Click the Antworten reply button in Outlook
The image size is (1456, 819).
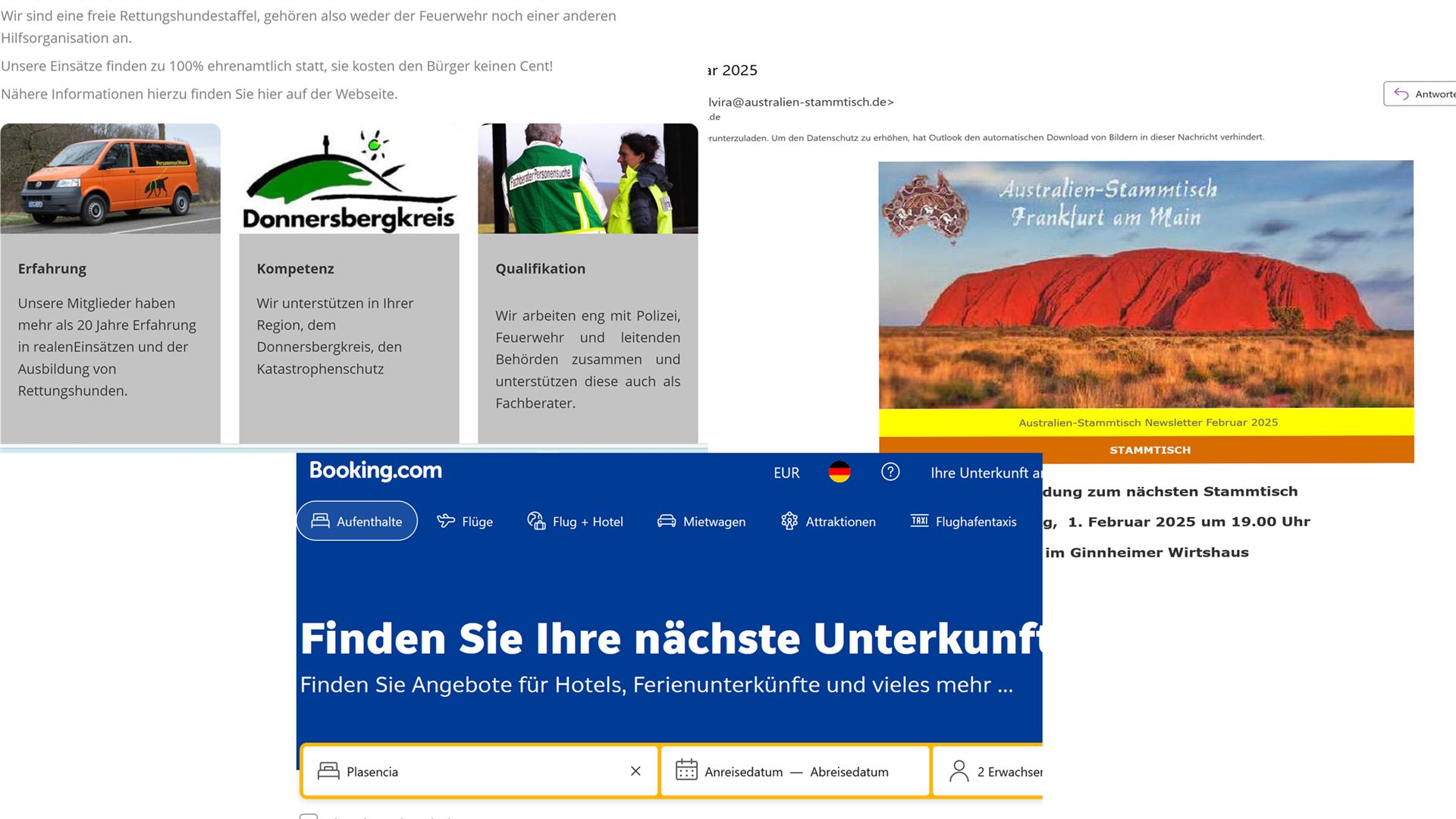(x=1420, y=94)
